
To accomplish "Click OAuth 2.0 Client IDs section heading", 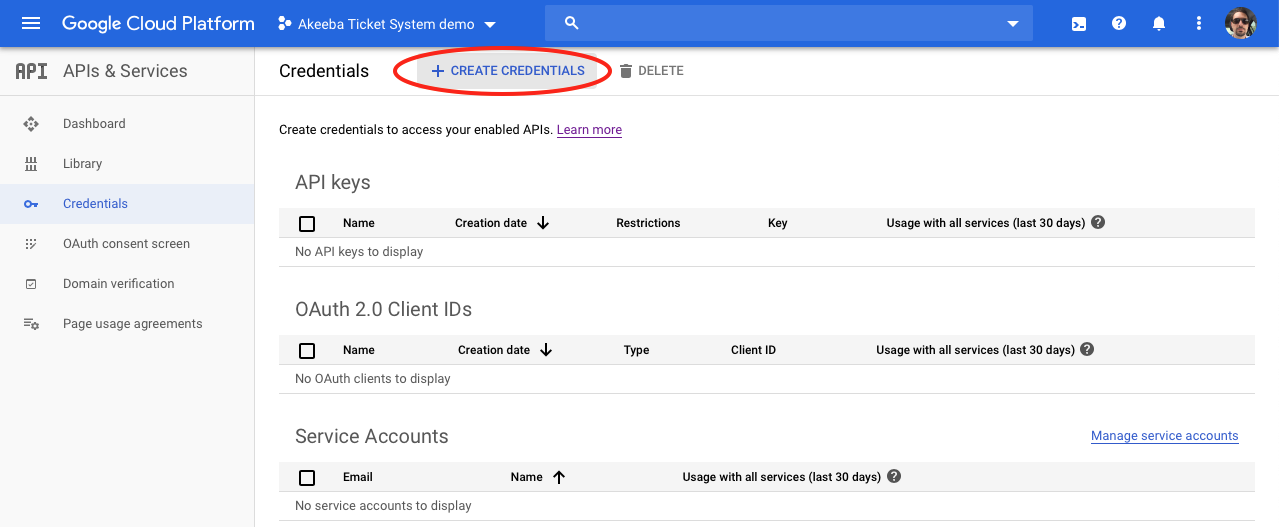I will [x=383, y=309].
